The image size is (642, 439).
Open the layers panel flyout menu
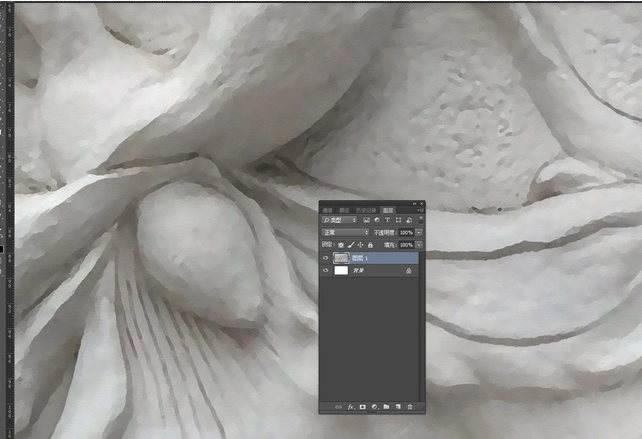click(420, 210)
